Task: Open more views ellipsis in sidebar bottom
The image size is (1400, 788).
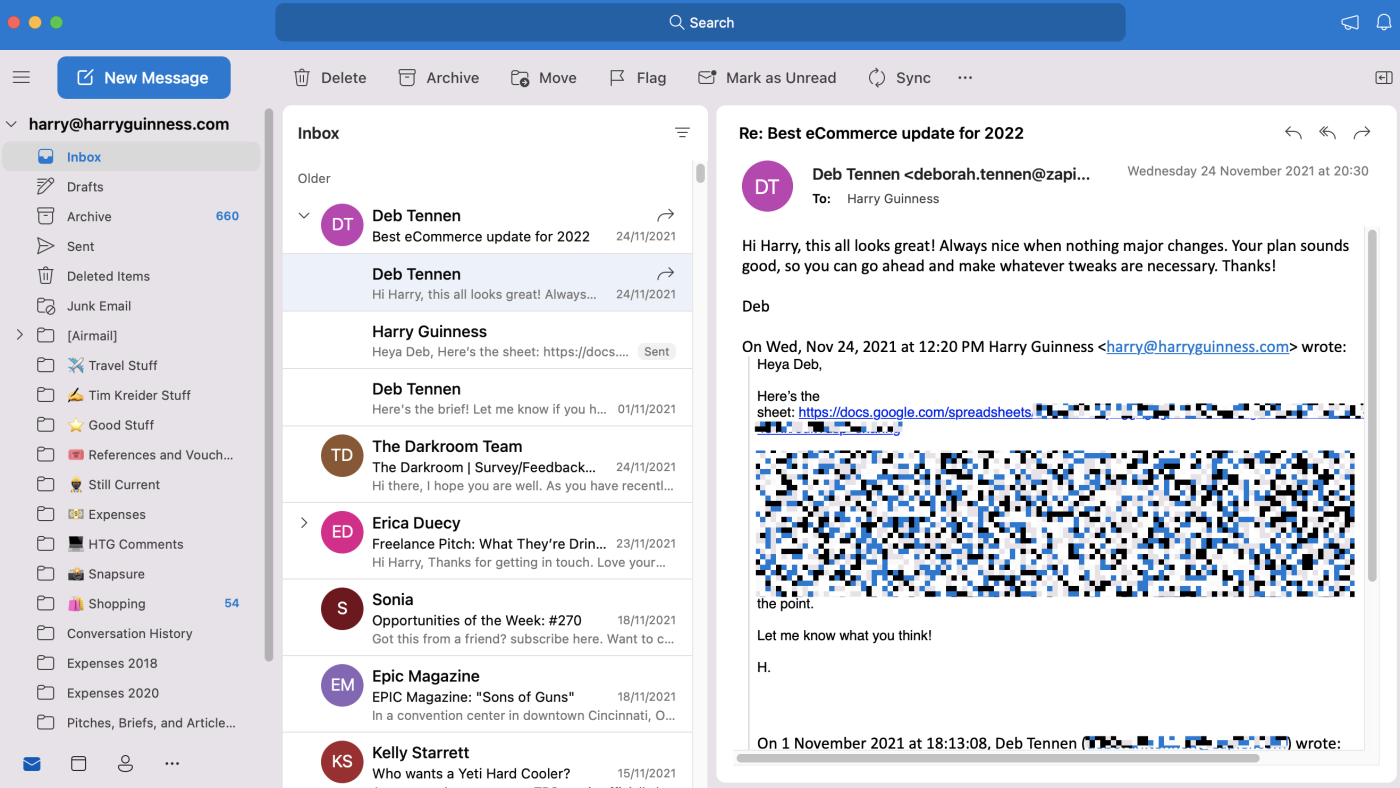Action: [x=172, y=764]
